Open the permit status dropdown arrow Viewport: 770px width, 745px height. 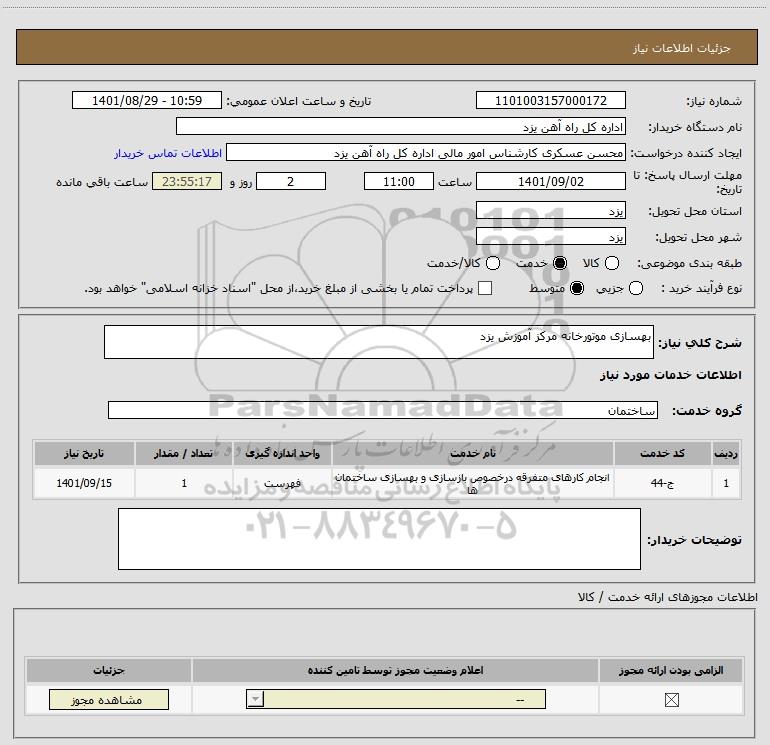(x=255, y=699)
